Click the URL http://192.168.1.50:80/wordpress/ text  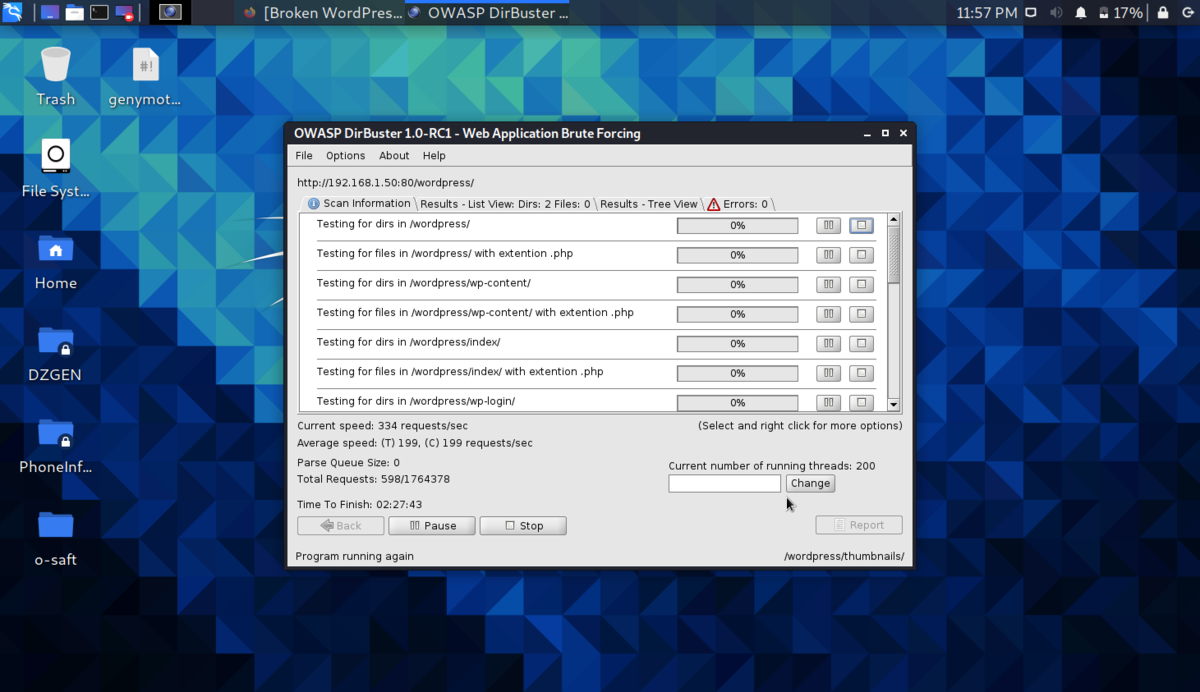coord(386,183)
